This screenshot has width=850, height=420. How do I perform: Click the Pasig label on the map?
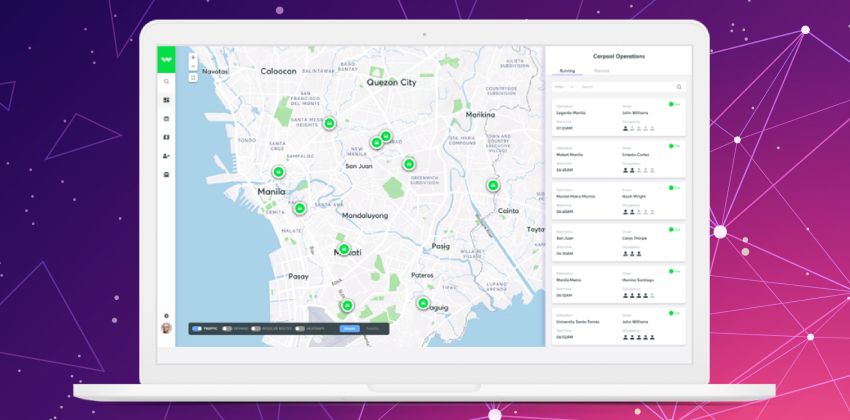(441, 246)
